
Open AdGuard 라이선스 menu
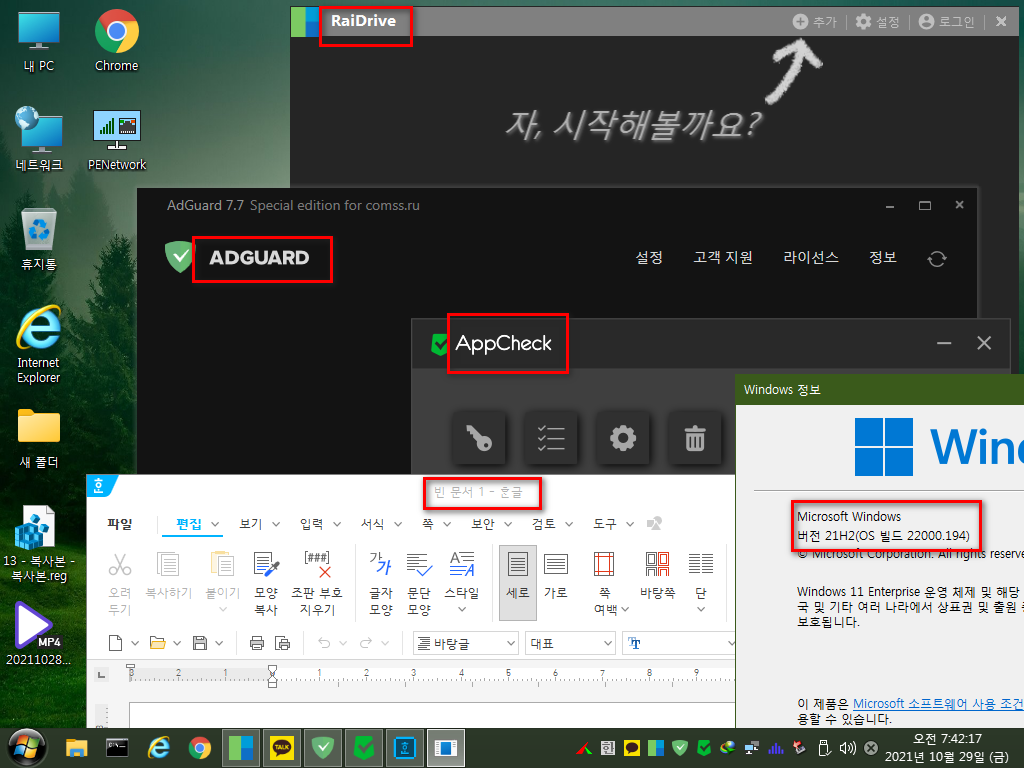click(x=810, y=257)
